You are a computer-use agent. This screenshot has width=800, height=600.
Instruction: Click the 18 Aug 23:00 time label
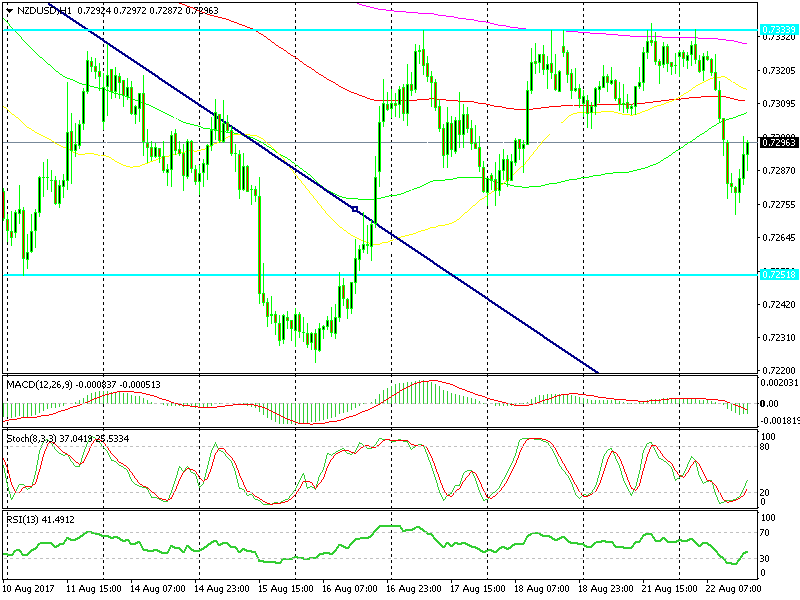pyautogui.click(x=606, y=589)
